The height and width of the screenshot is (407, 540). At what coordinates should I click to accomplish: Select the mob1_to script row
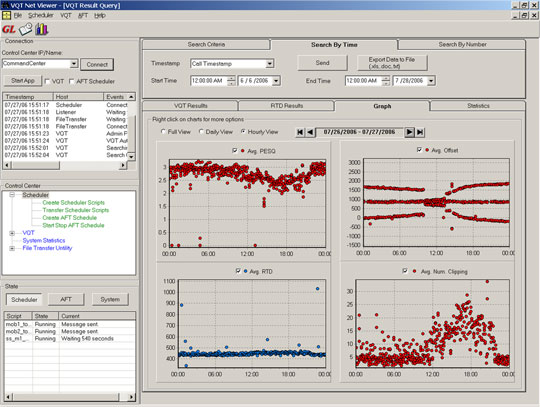tap(69, 324)
